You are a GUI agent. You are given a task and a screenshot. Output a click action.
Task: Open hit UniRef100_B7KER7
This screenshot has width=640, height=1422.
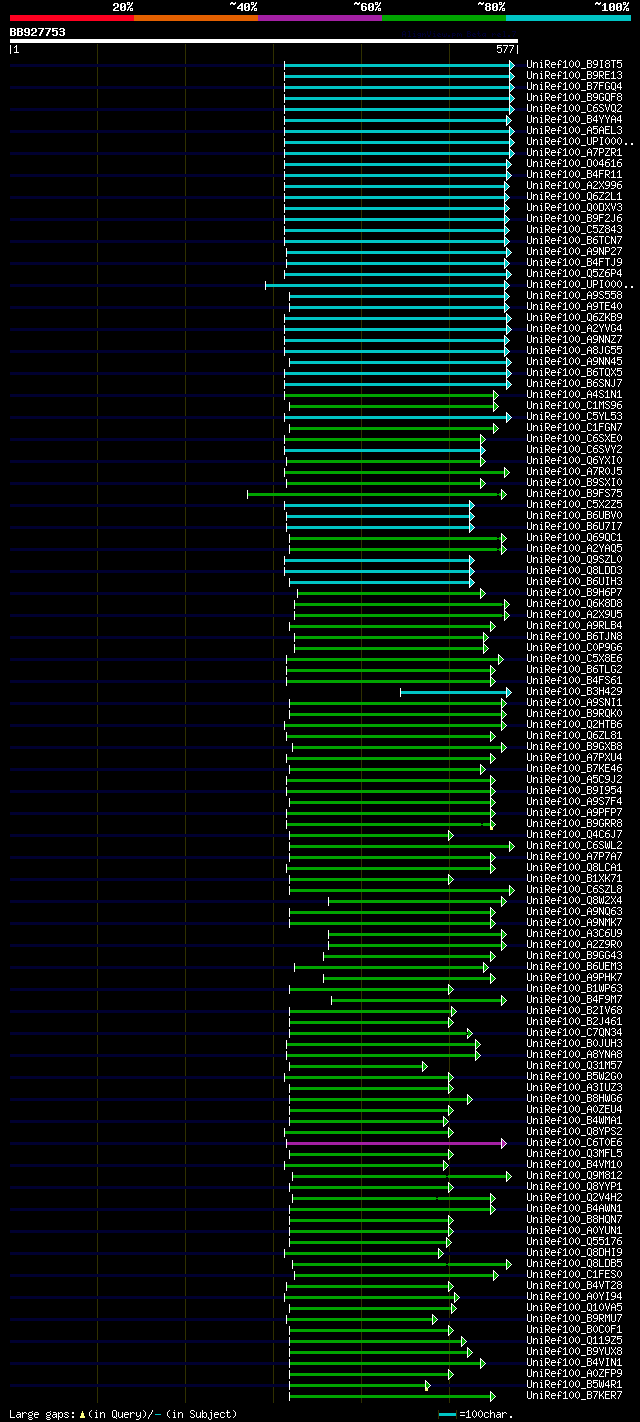pyautogui.click(x=574, y=1395)
